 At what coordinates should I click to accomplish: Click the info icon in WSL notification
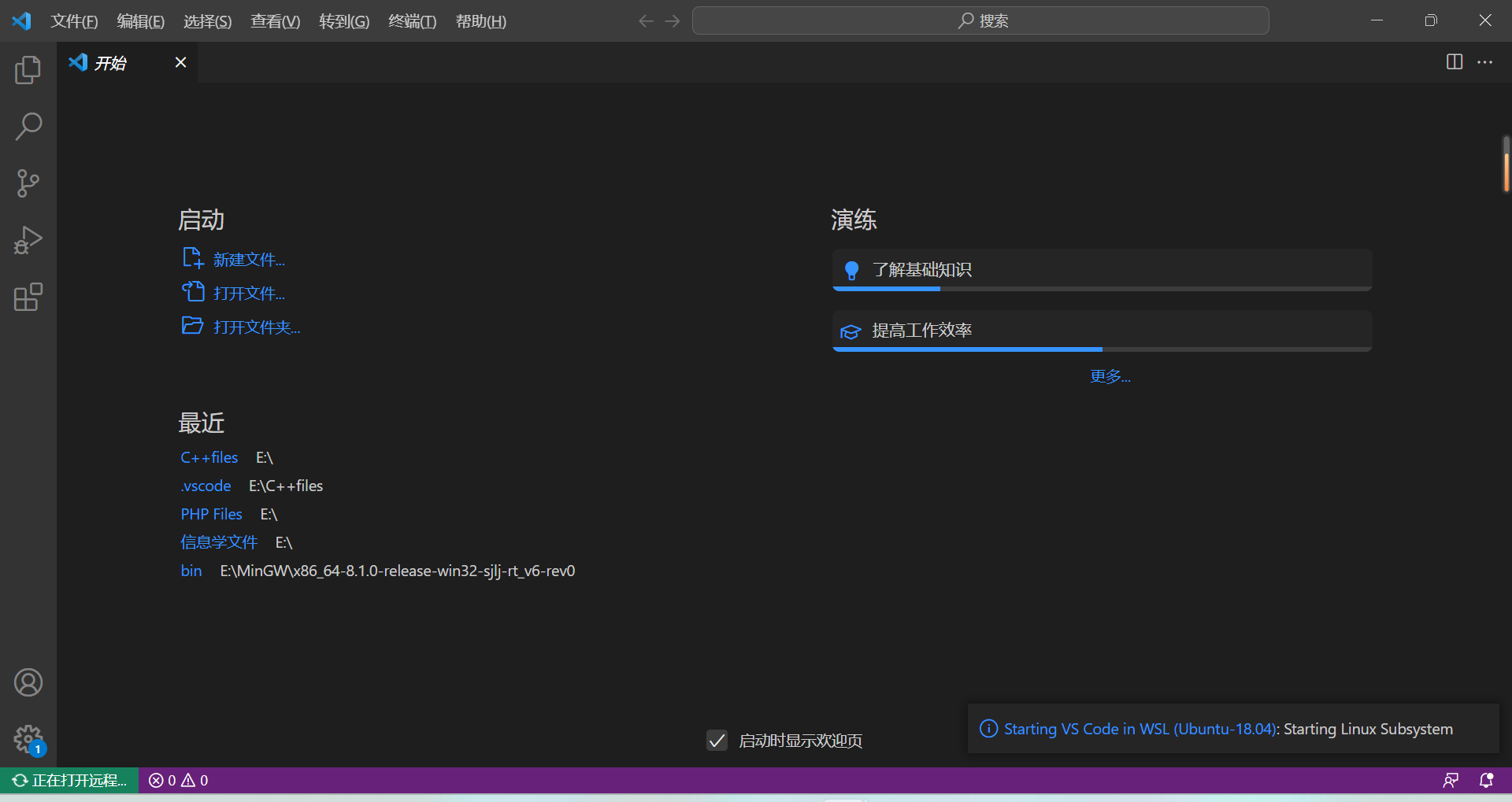tap(988, 729)
